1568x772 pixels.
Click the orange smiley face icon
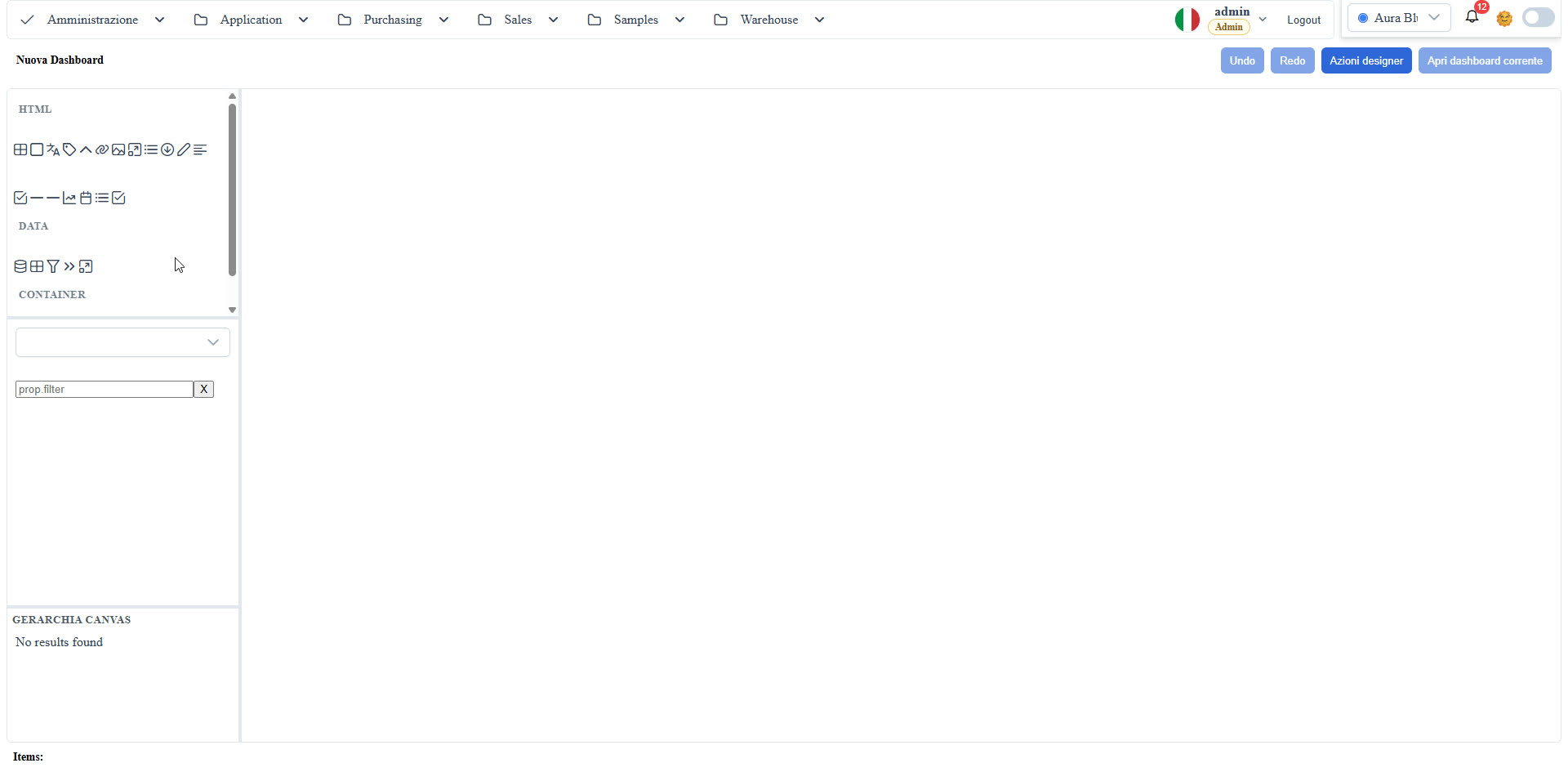pos(1504,18)
